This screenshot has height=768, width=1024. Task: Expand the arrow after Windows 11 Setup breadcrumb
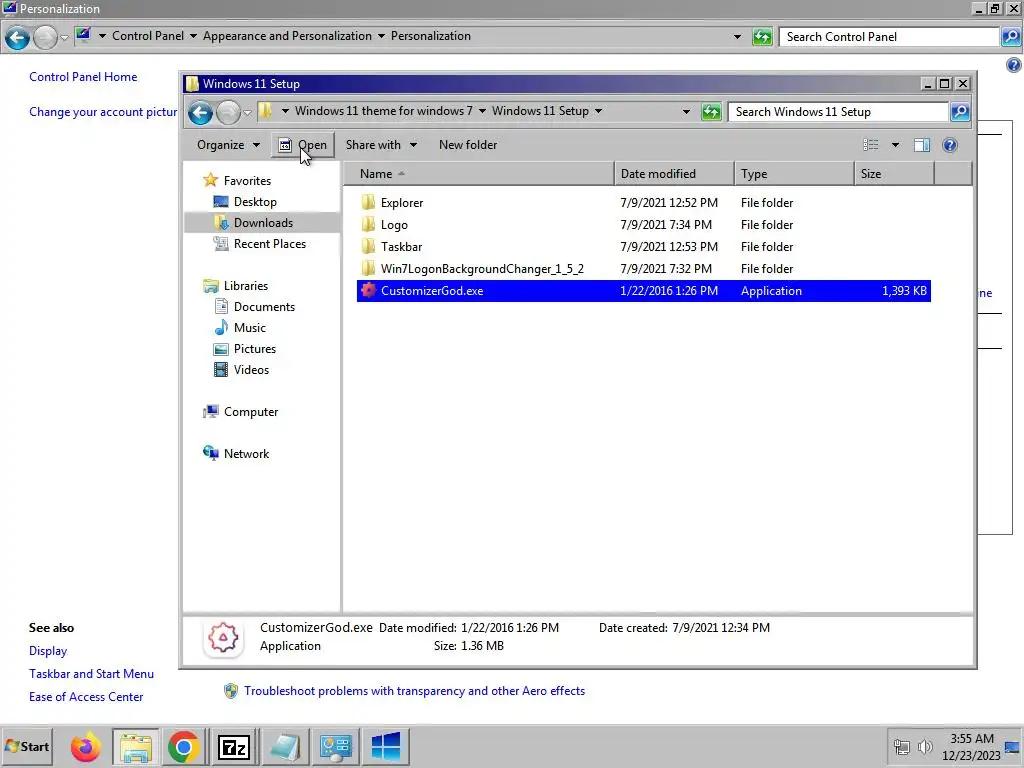[598, 111]
